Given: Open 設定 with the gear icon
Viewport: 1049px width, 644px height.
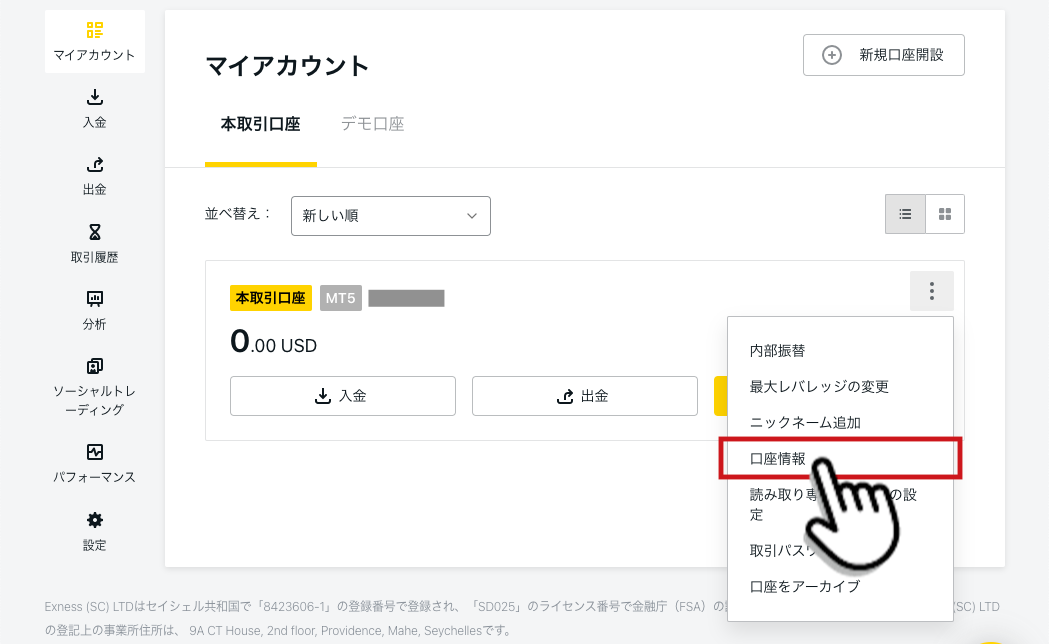Looking at the screenshot, I should 94,531.
